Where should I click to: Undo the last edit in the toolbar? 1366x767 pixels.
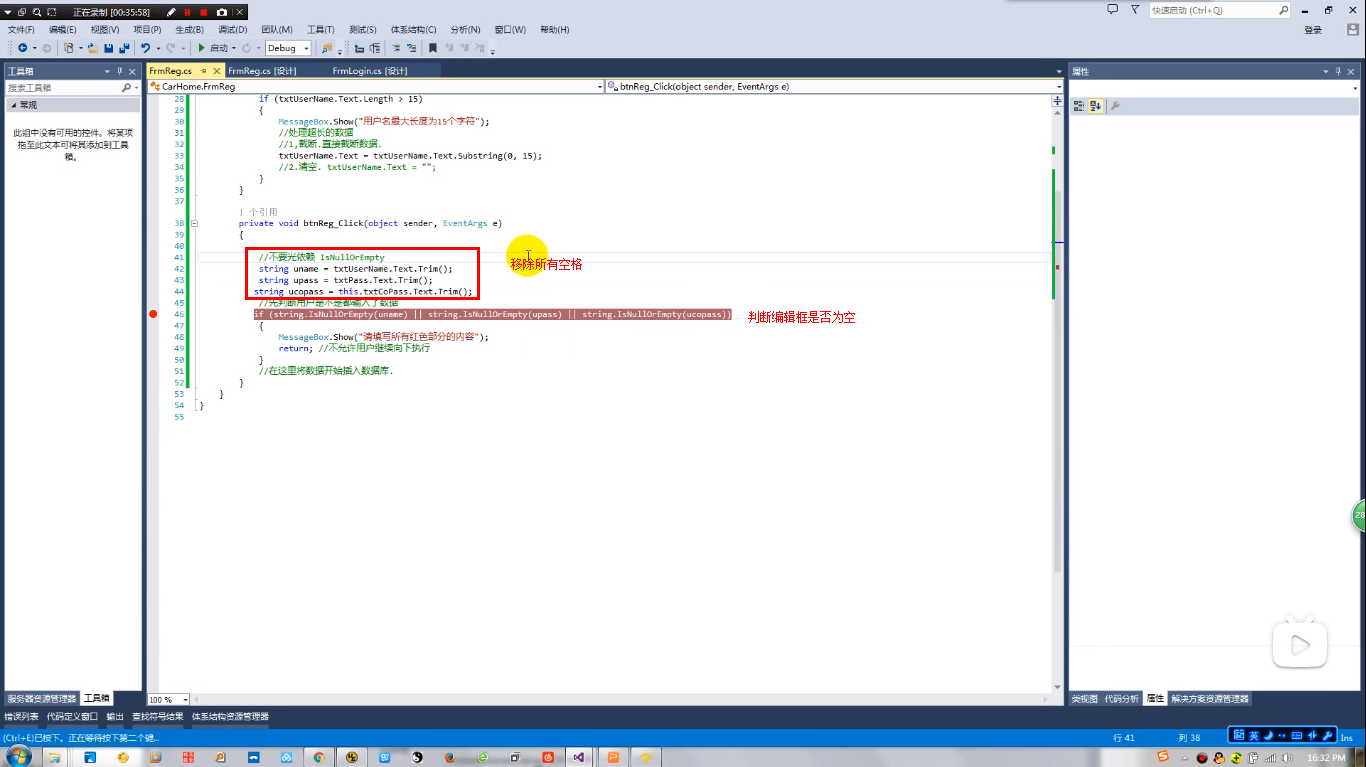144,48
